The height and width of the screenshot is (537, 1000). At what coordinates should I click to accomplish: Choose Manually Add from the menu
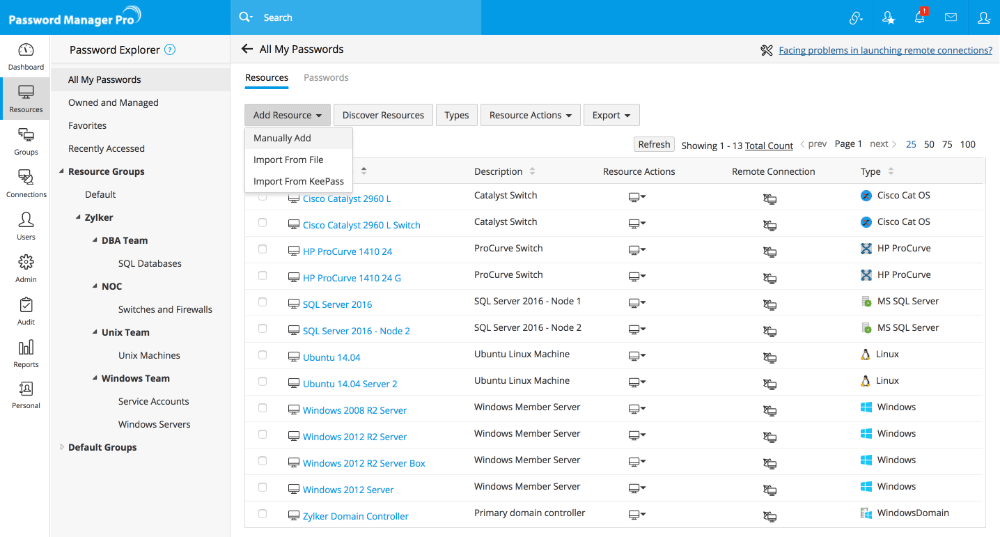click(x=298, y=138)
